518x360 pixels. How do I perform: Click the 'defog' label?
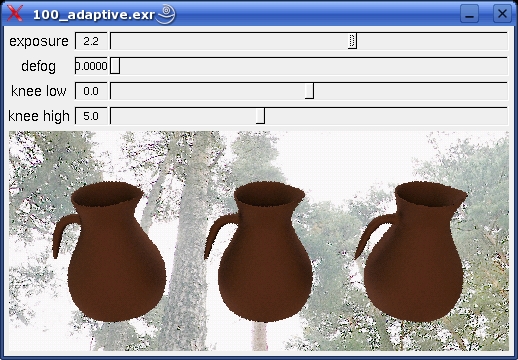(38, 66)
